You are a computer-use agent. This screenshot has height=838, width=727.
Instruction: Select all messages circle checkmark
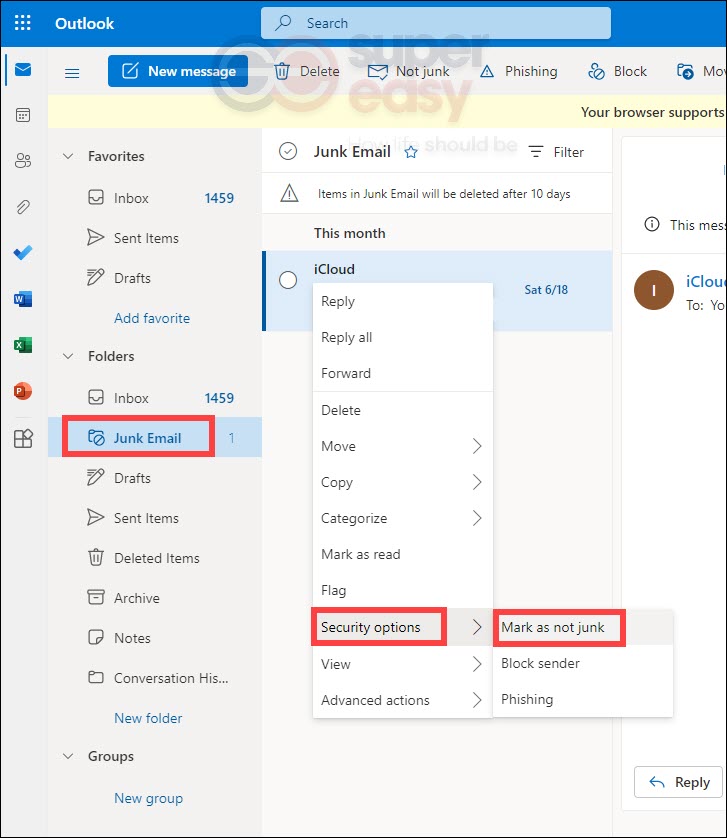[x=288, y=151]
